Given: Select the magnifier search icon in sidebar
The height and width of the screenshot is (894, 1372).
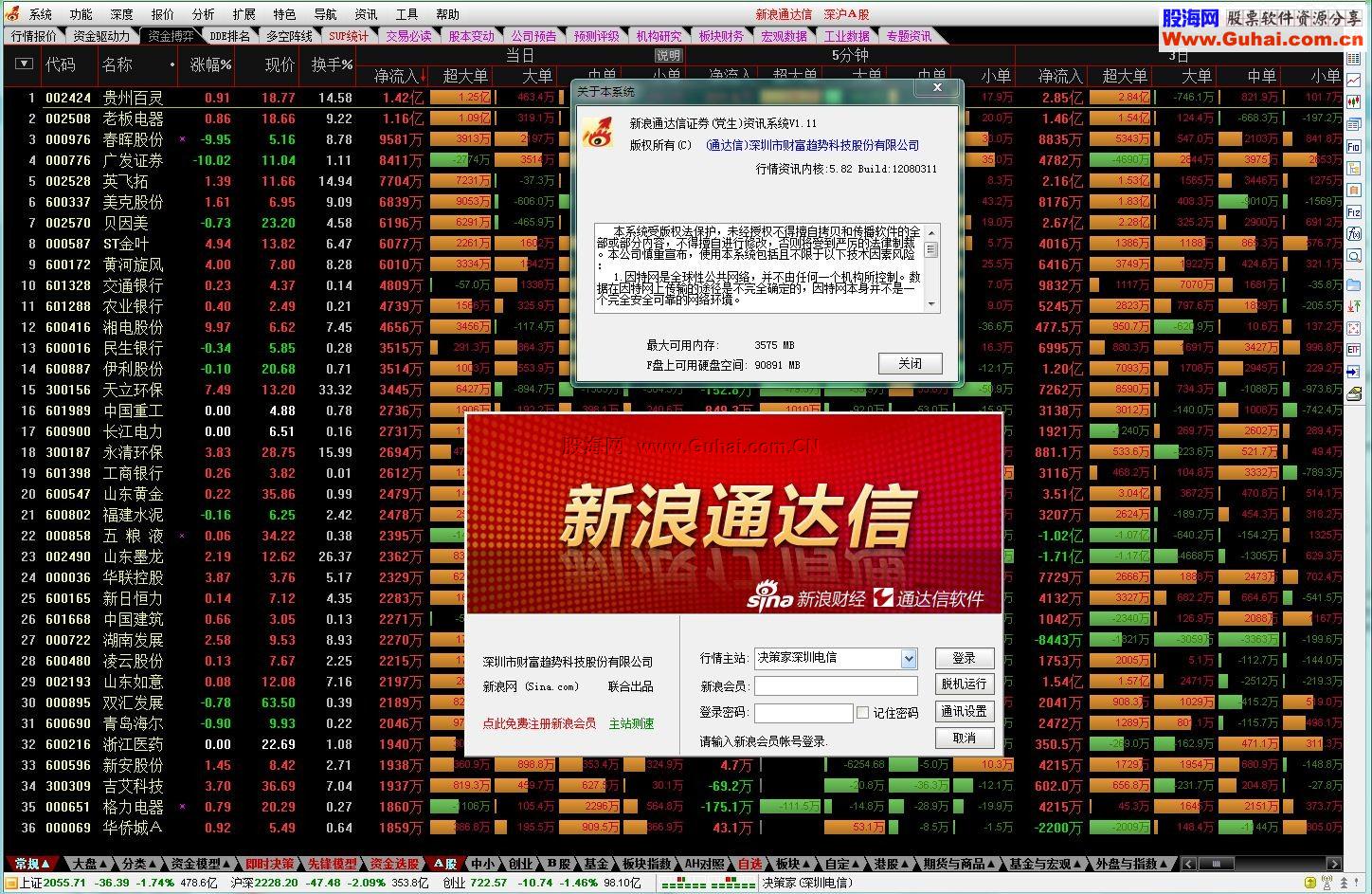Looking at the screenshot, I should 1354,256.
